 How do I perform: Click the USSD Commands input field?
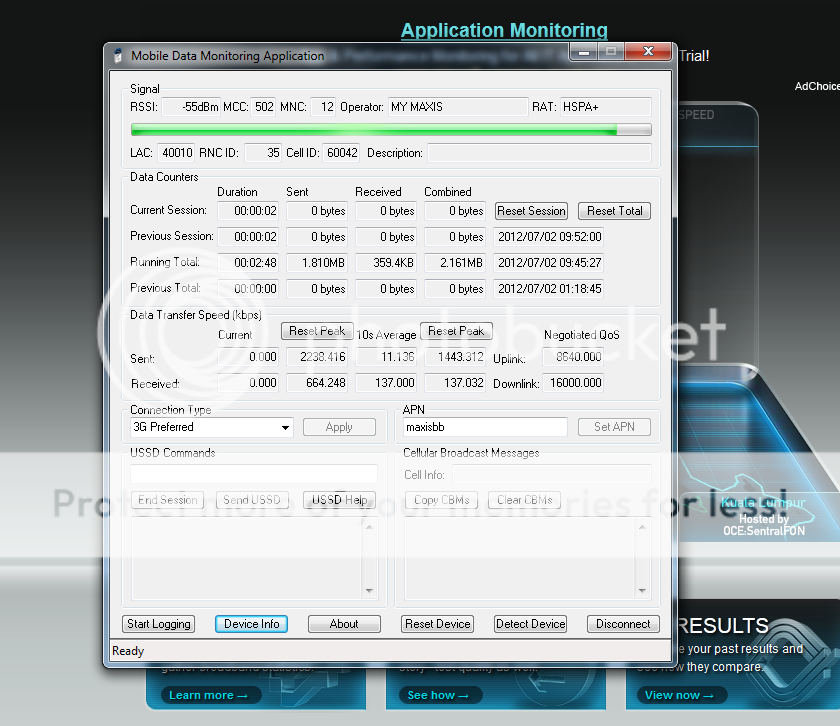tap(254, 474)
